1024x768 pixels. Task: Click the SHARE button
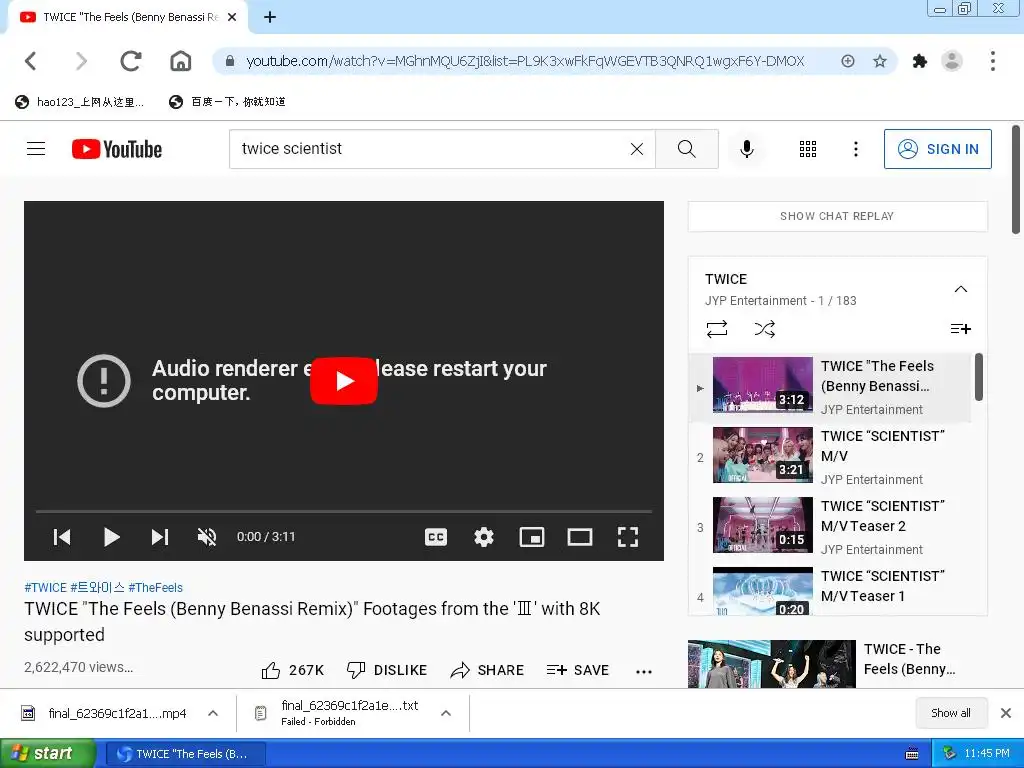pos(487,670)
